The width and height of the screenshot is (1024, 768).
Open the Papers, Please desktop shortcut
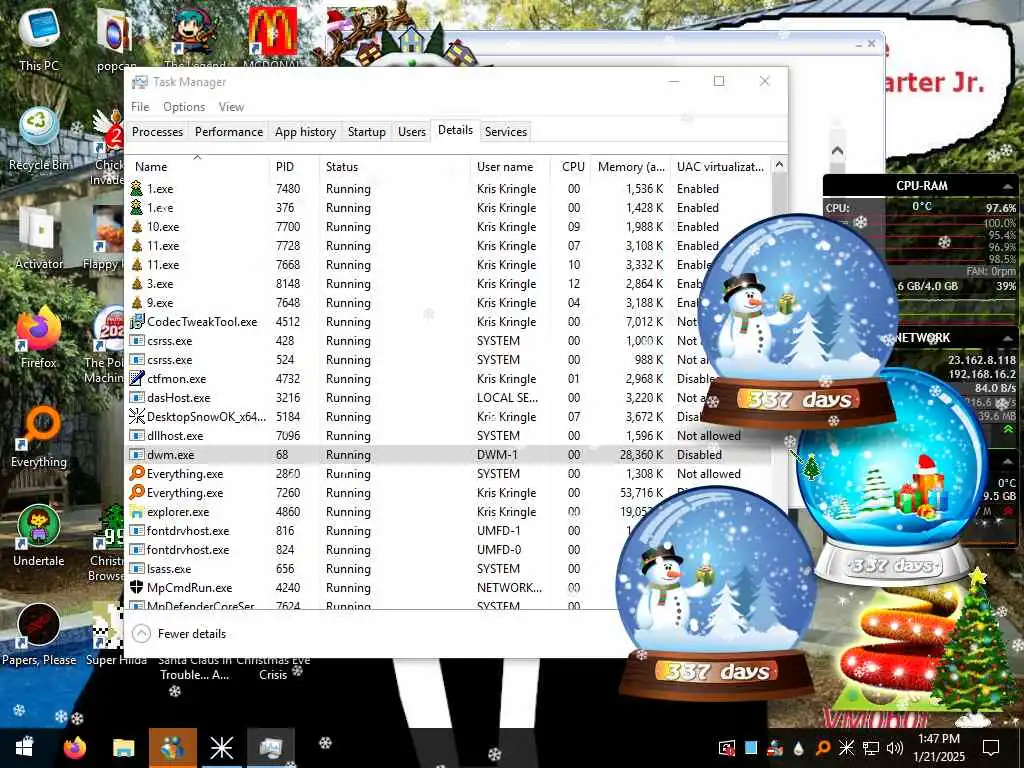(x=39, y=635)
